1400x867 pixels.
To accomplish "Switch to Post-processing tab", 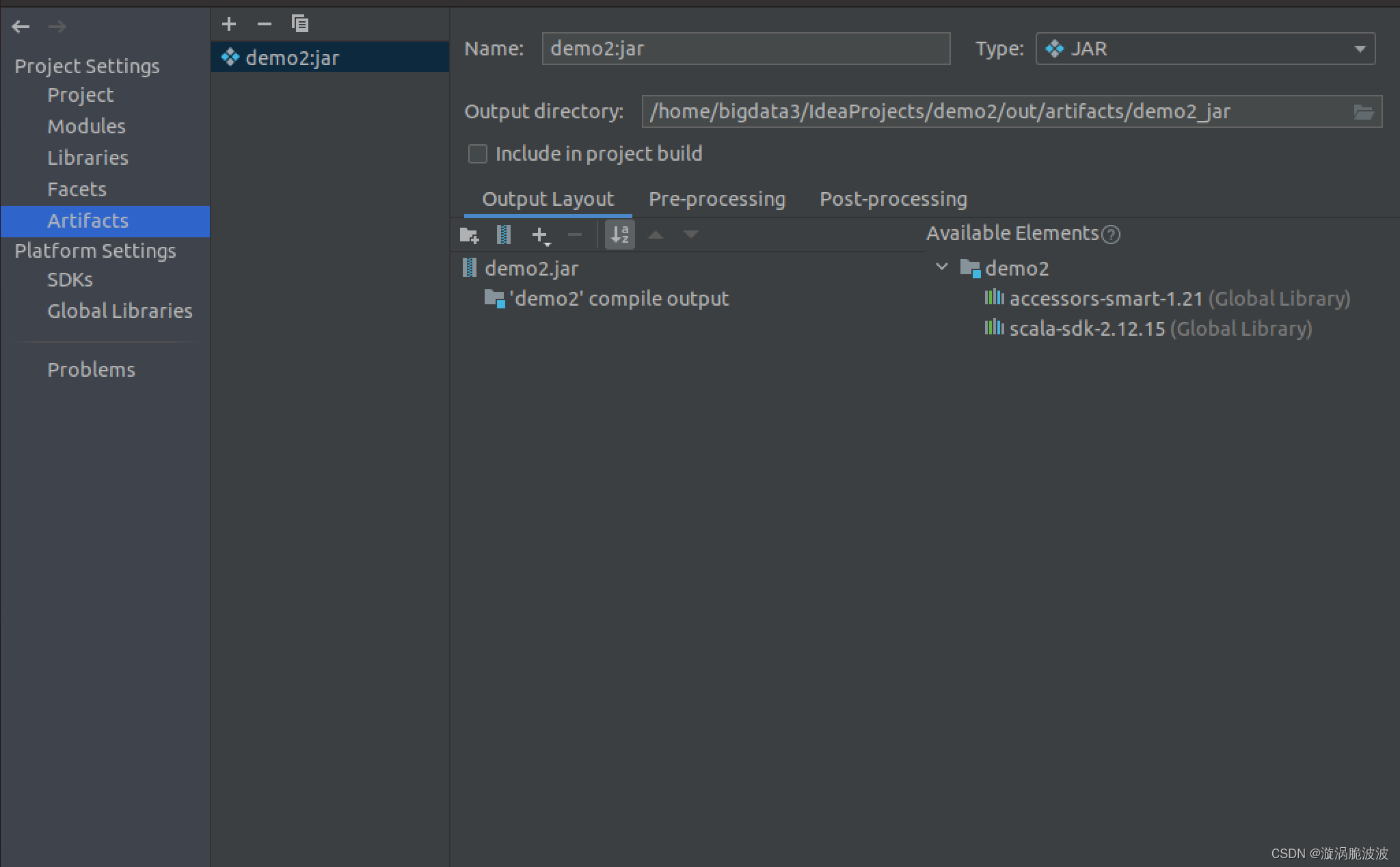I will (893, 199).
